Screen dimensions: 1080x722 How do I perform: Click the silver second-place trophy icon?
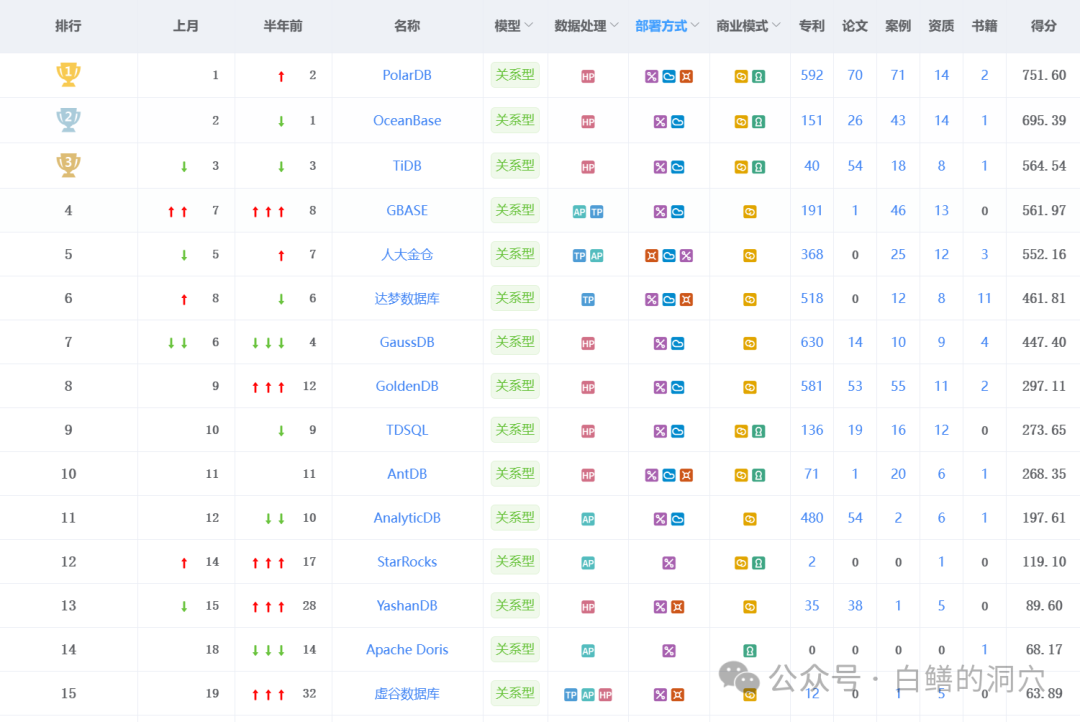(68, 120)
